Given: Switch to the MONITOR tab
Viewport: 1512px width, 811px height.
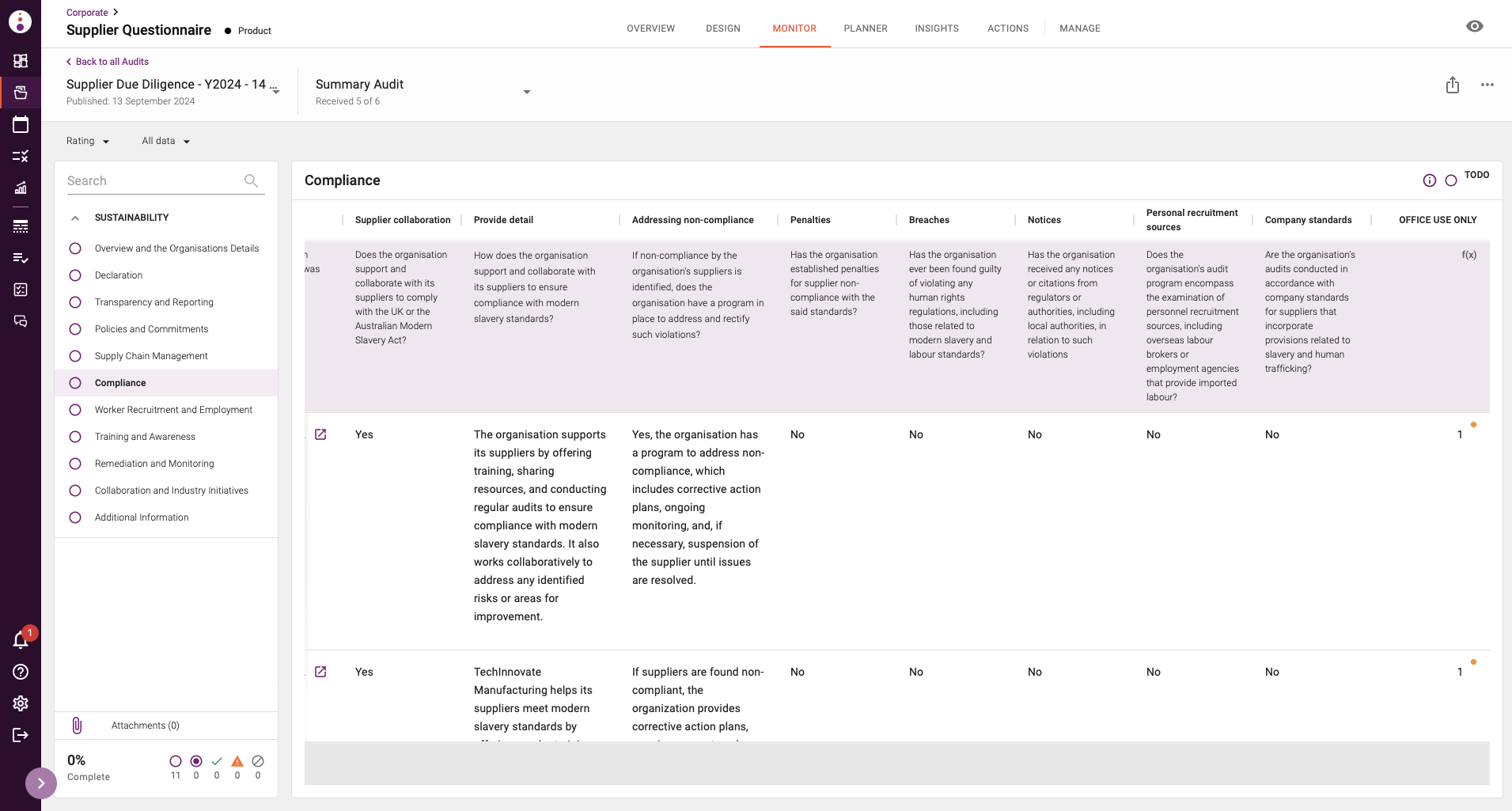Looking at the screenshot, I should [x=794, y=28].
